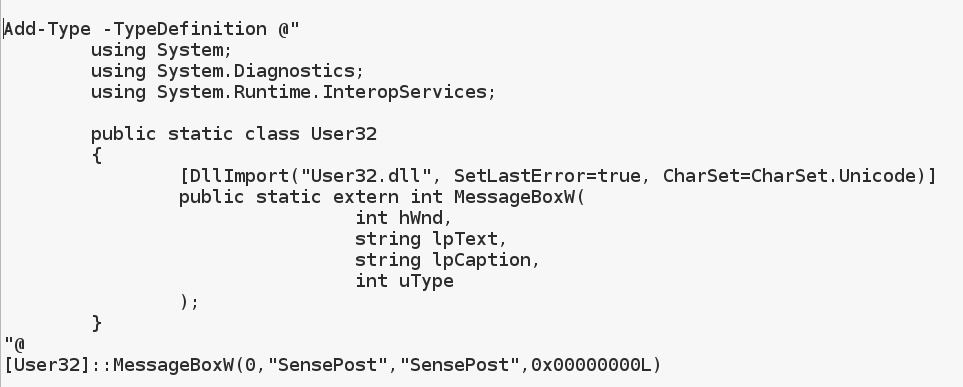Click the hWnd parameter name
Image resolution: width=963 pixels, height=387 pixels.
[x=421, y=217]
